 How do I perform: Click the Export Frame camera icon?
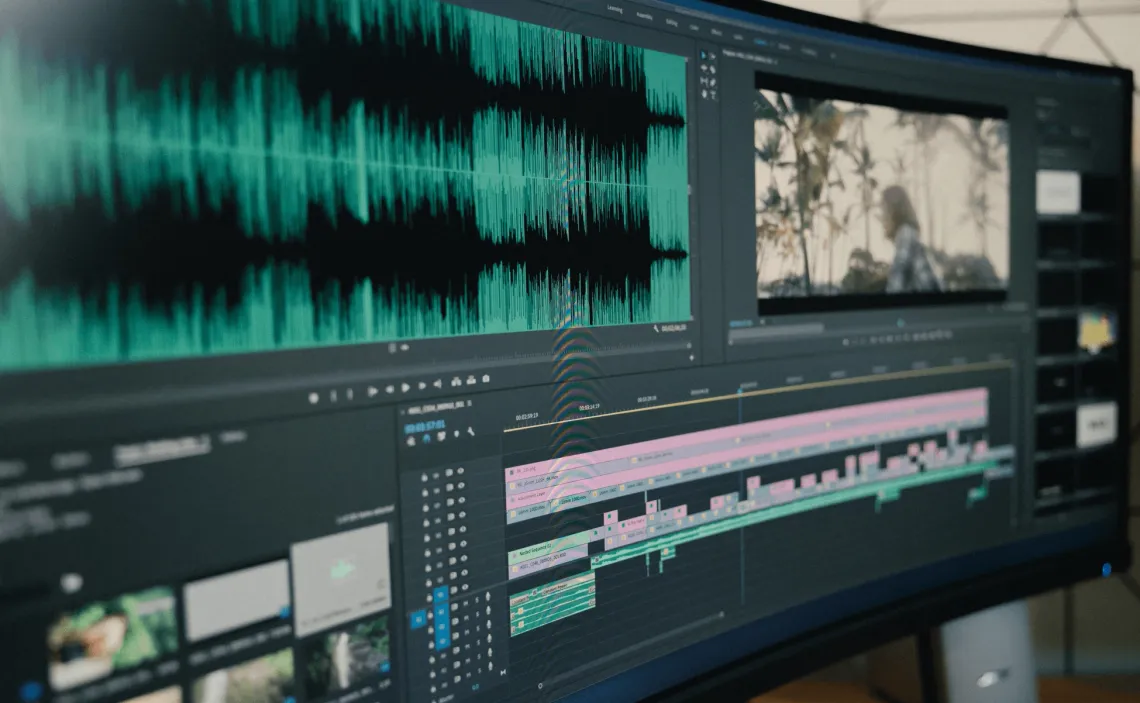pos(486,379)
